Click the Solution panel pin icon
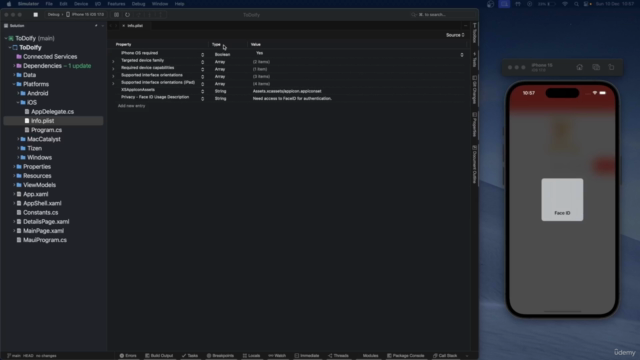 (x=96, y=26)
